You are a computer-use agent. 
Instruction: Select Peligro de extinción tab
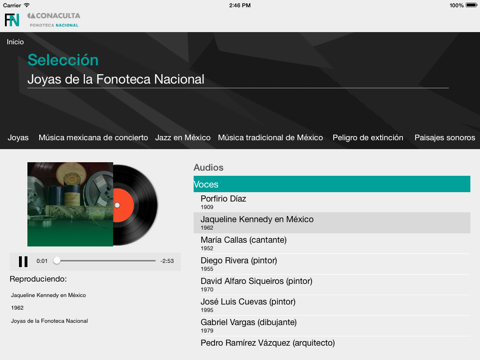click(368, 138)
